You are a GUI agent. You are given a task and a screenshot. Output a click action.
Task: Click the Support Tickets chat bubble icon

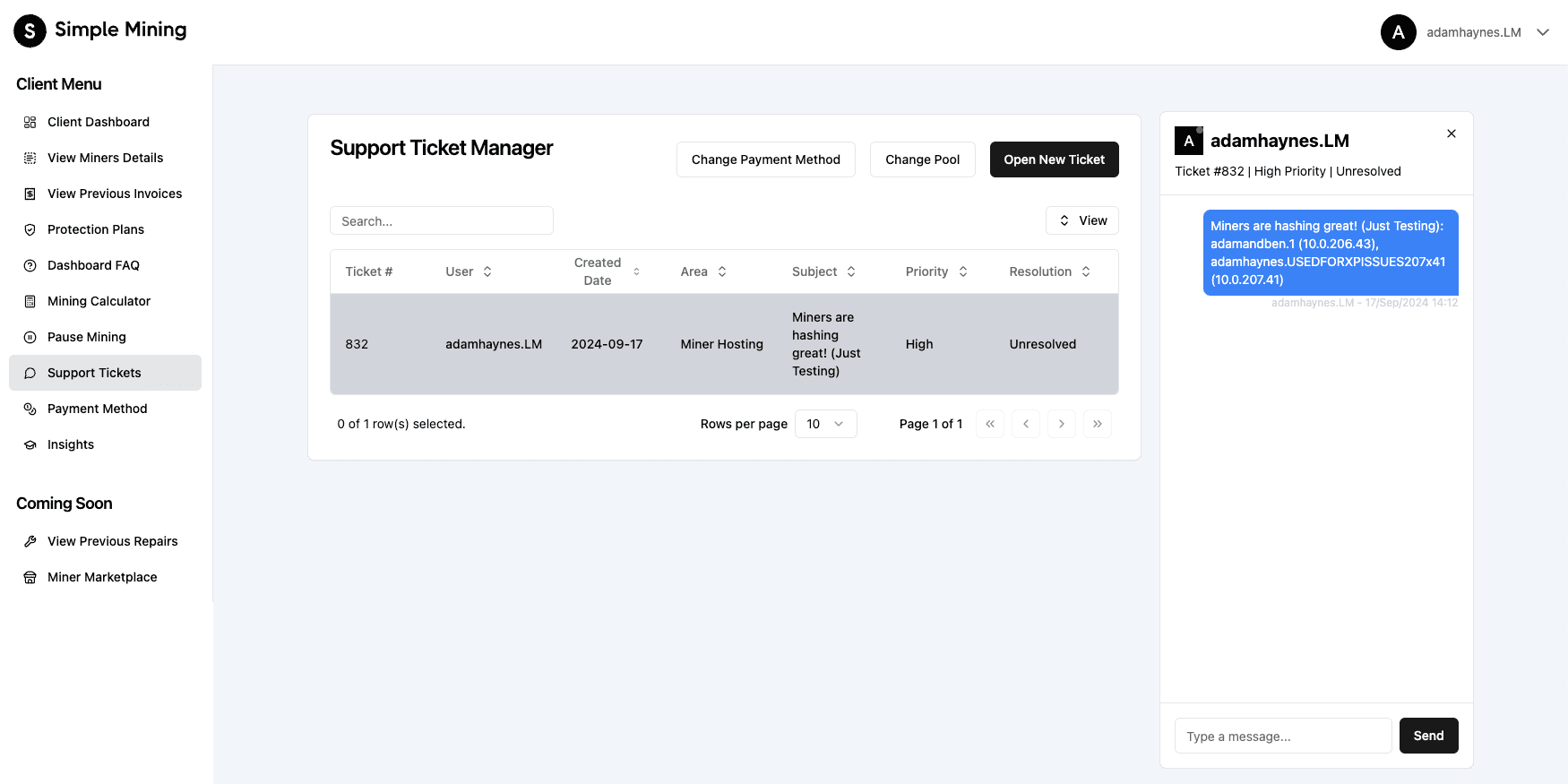pos(30,373)
